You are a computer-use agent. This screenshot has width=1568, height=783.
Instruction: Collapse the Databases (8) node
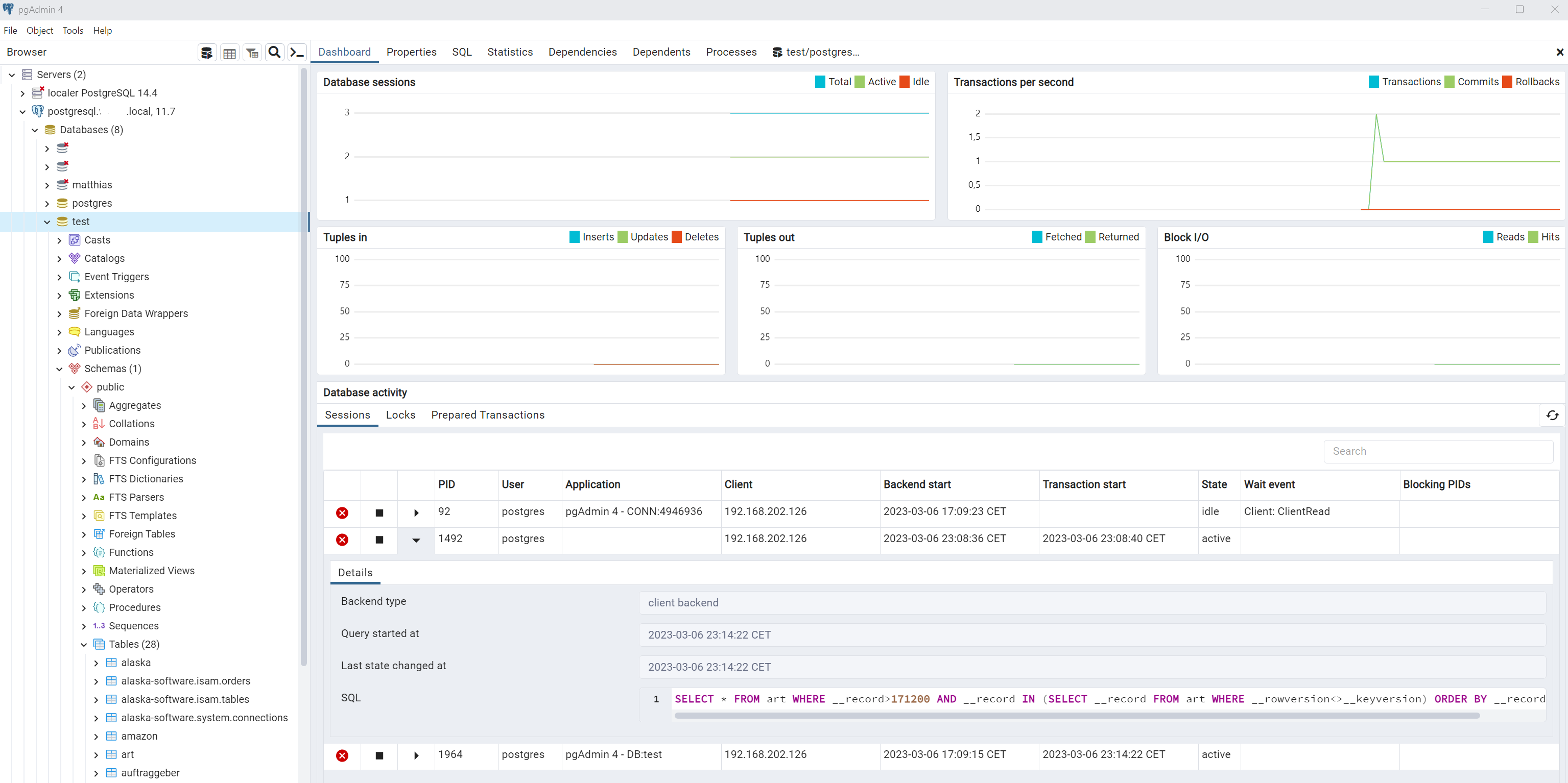35,130
